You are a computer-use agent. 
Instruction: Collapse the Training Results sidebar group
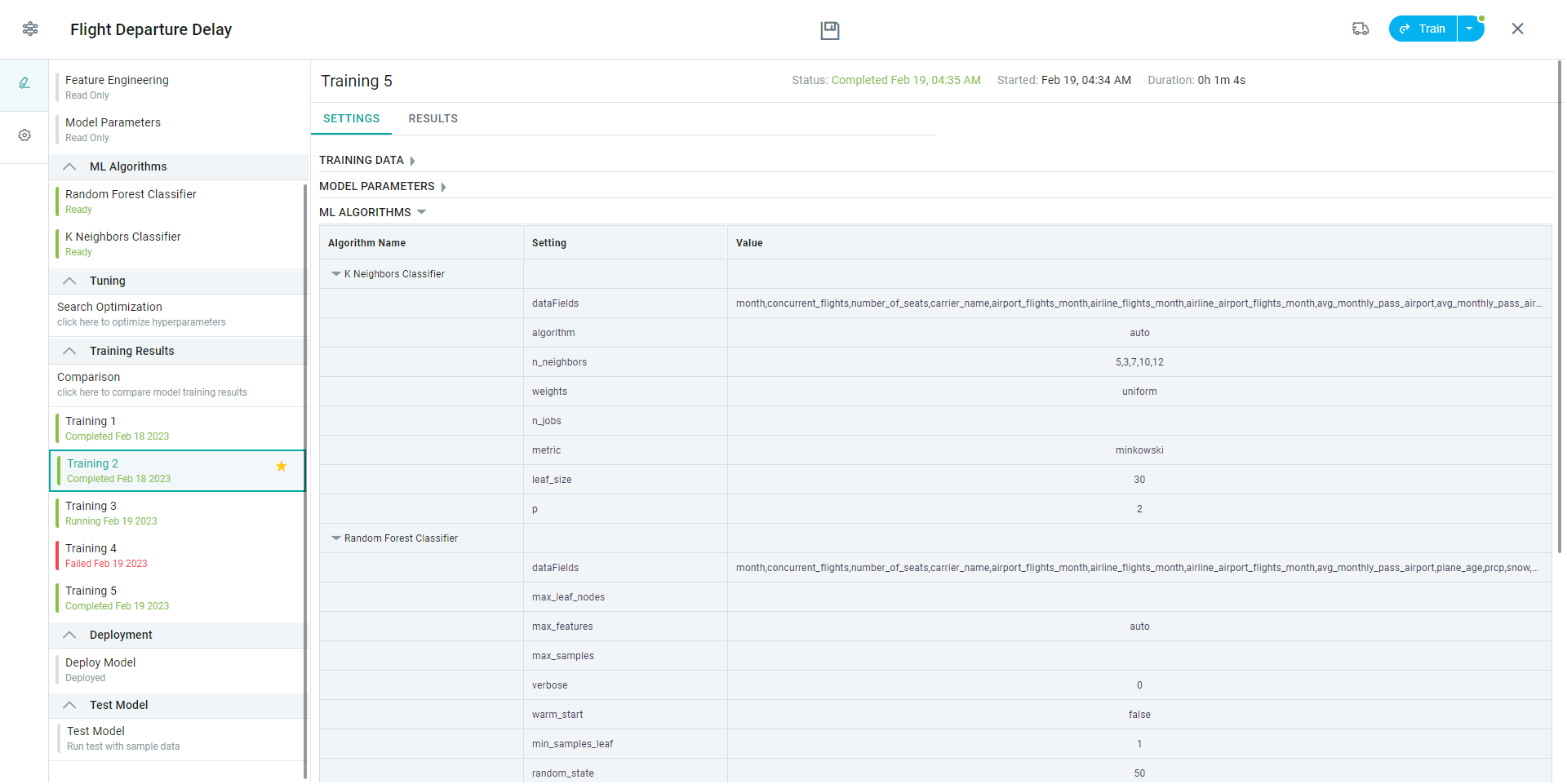(70, 351)
